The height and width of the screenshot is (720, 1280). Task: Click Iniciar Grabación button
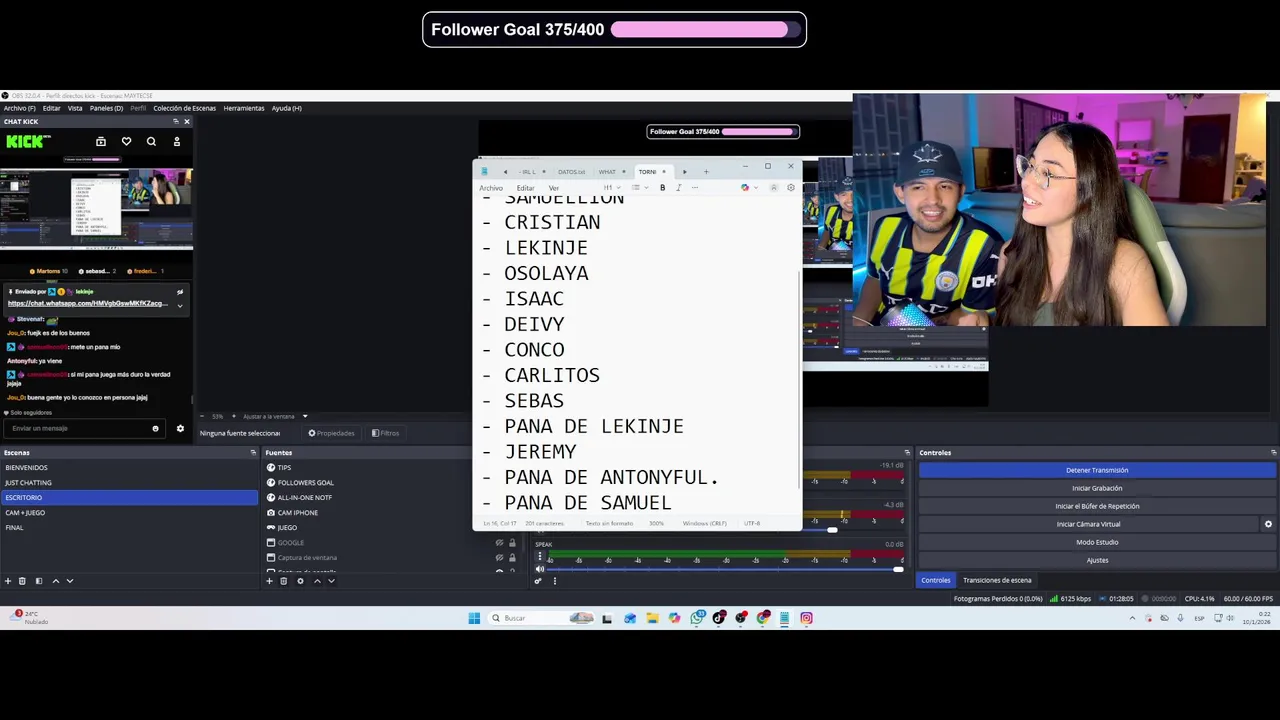pos(1097,488)
